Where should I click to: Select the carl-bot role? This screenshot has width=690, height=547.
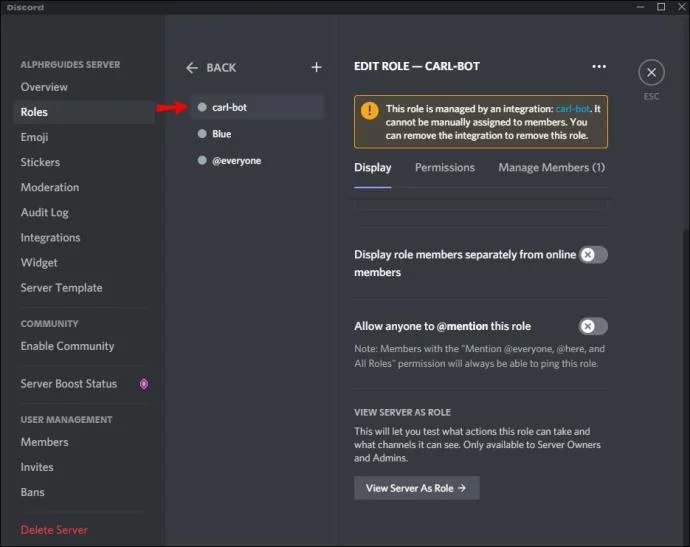[257, 107]
